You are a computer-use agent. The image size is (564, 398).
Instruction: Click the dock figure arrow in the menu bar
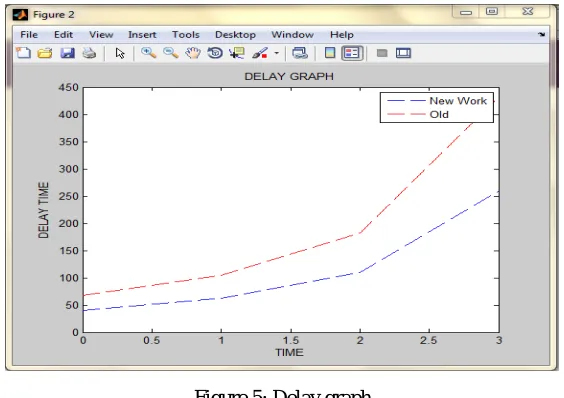point(542,35)
